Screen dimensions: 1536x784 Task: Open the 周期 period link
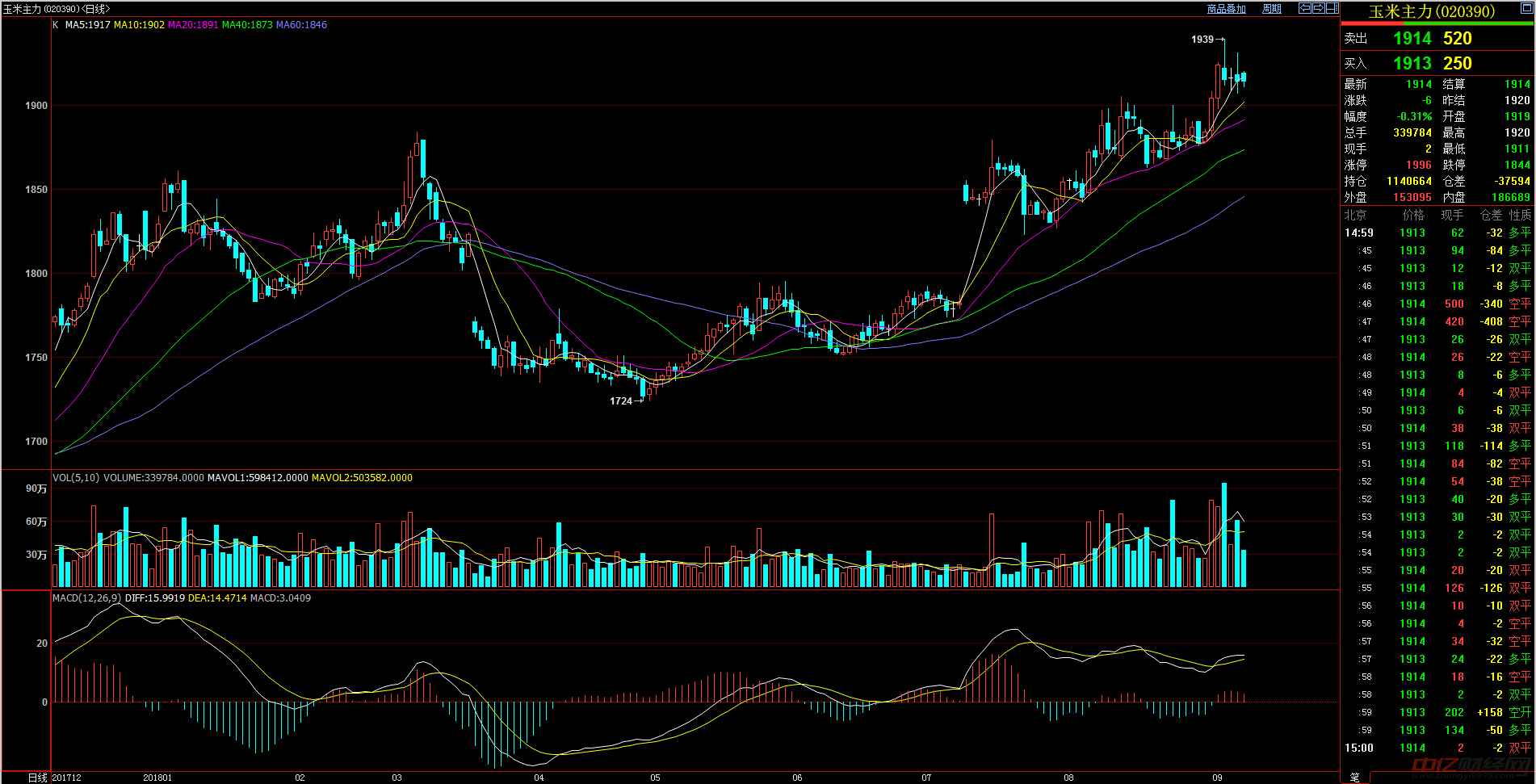point(1272,9)
